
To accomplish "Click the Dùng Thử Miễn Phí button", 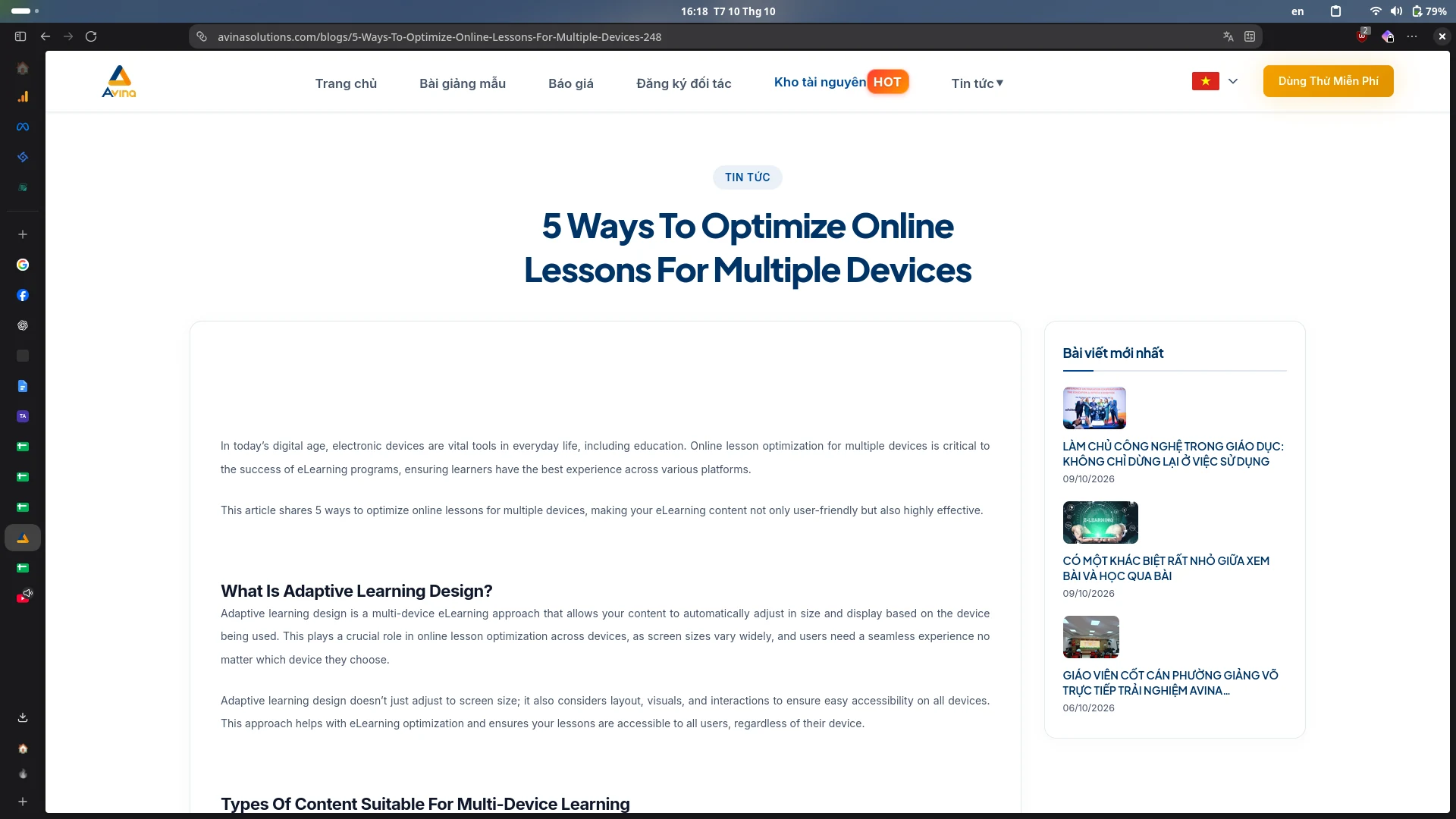I will pyautogui.click(x=1329, y=81).
